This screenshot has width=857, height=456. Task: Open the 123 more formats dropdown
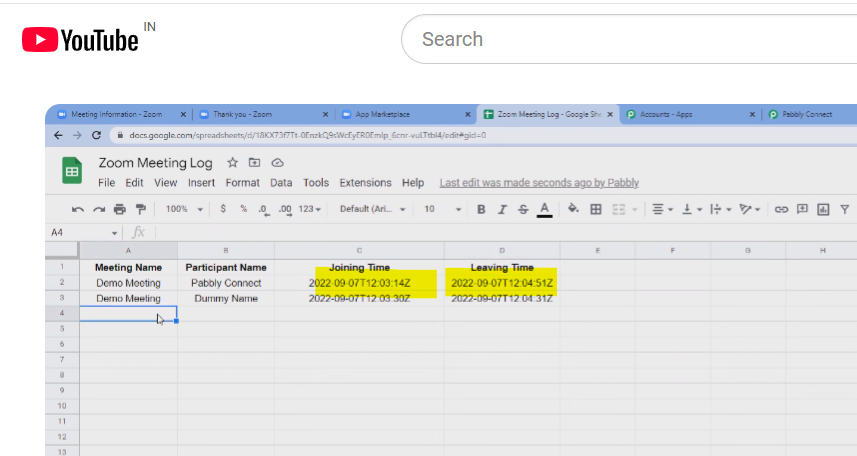point(309,209)
